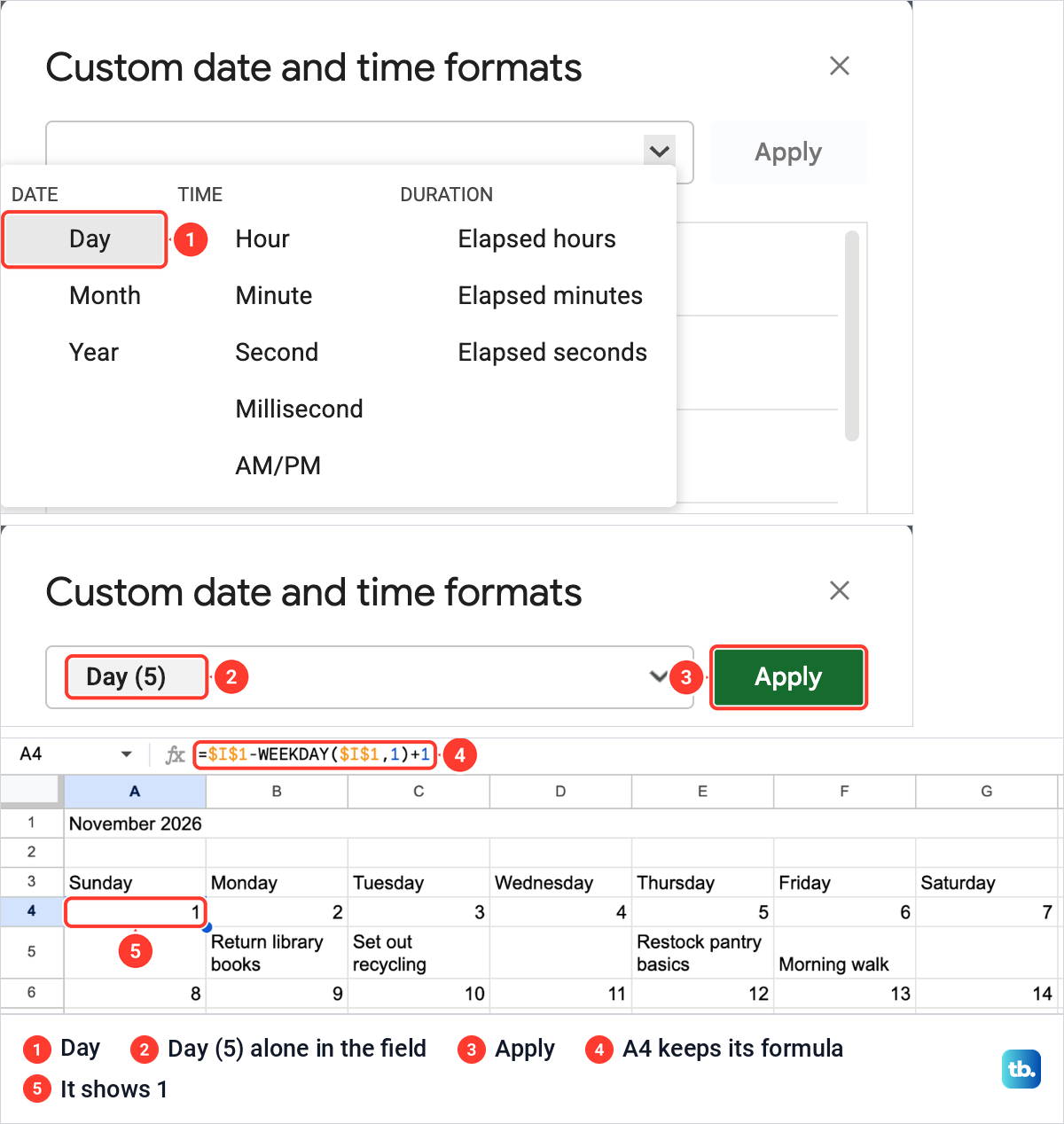Select cell G4 showing 7
Viewport: 1064px width, 1124px height.
986,912
